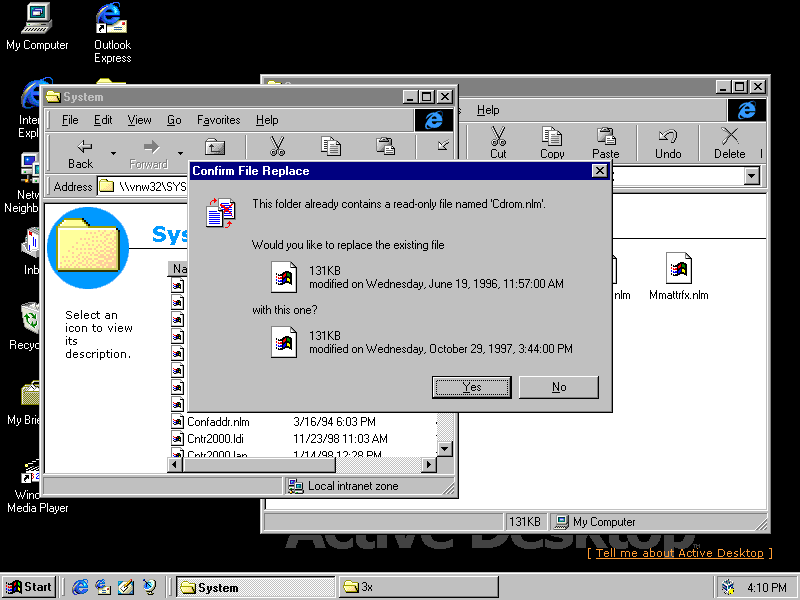Open the Start menu
This screenshot has width=800, height=600.
coord(29,587)
